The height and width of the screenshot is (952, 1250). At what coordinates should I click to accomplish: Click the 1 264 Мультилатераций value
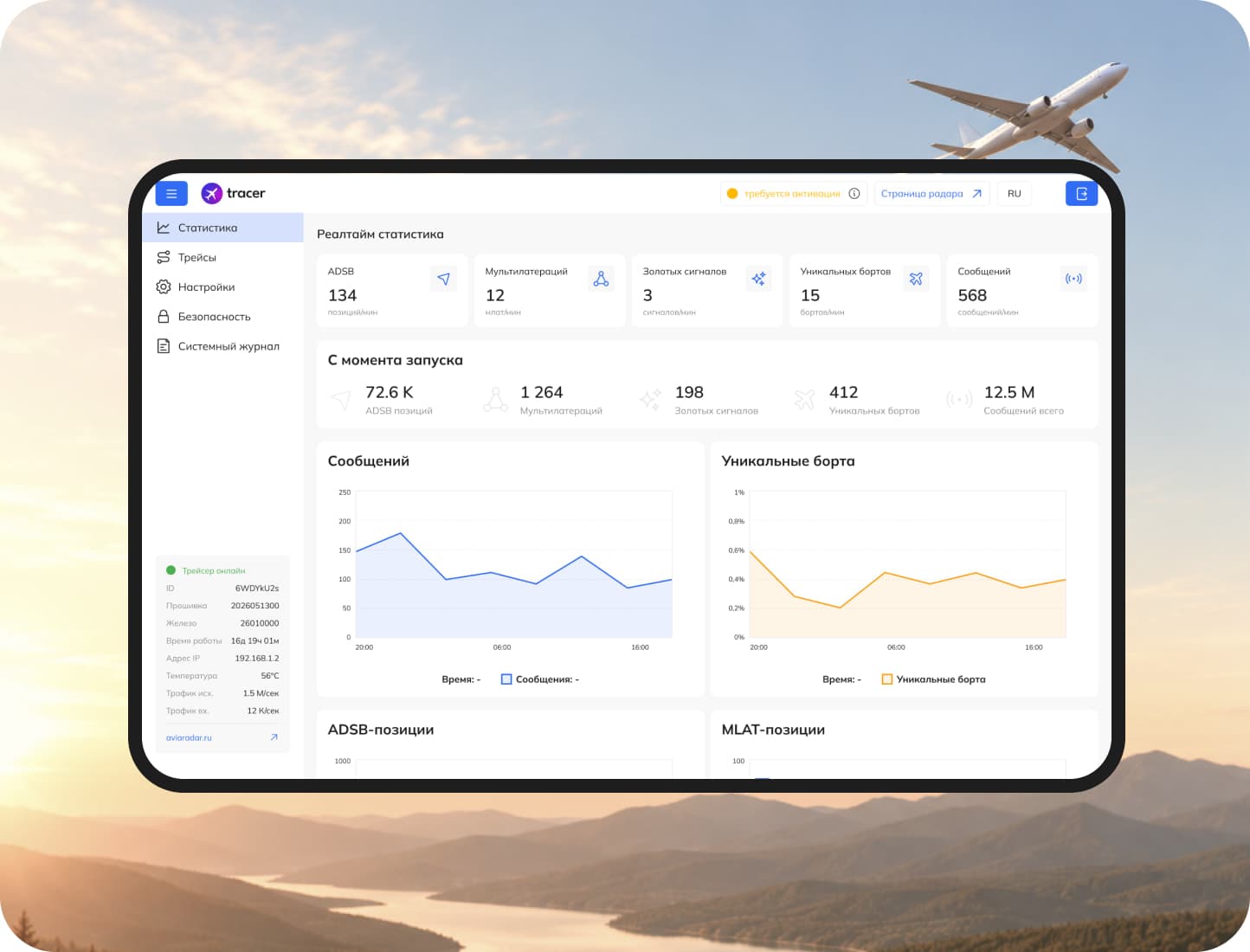(542, 392)
